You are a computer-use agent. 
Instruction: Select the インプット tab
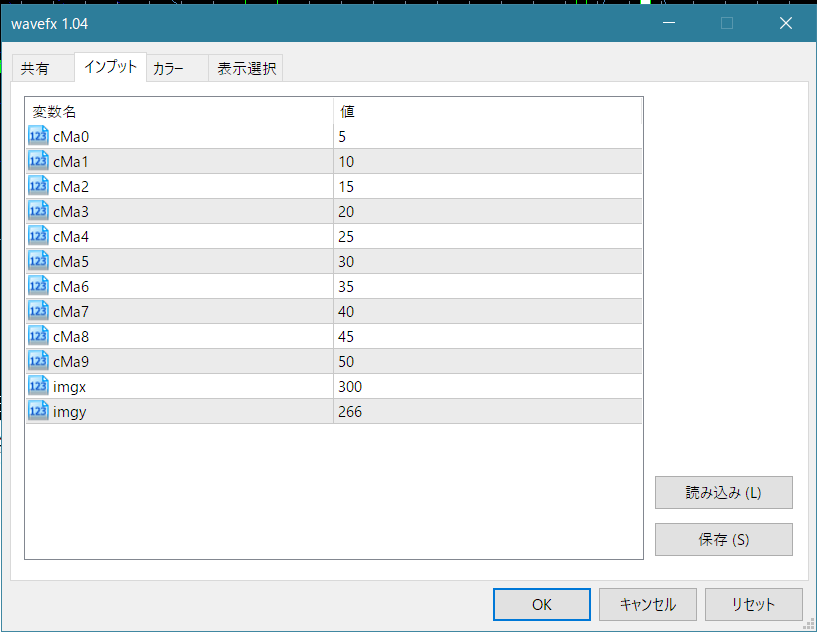tap(110, 68)
